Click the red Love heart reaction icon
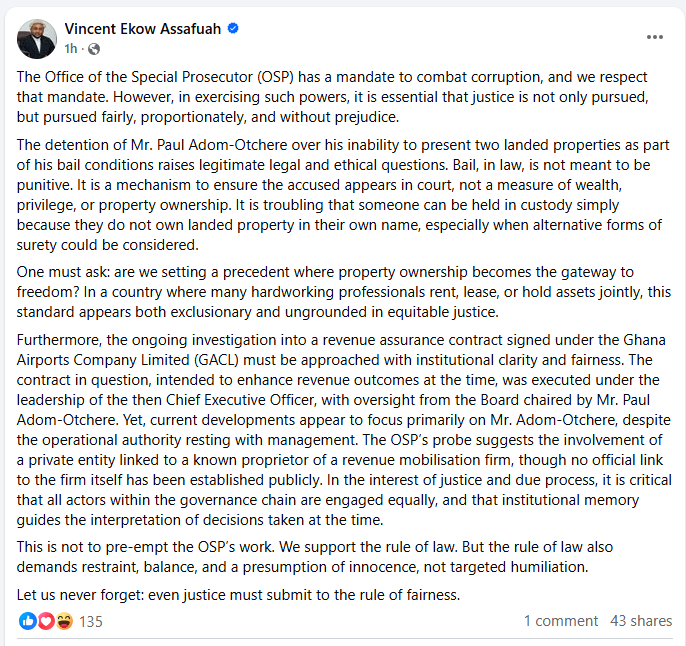The image size is (686, 646). 46,621
